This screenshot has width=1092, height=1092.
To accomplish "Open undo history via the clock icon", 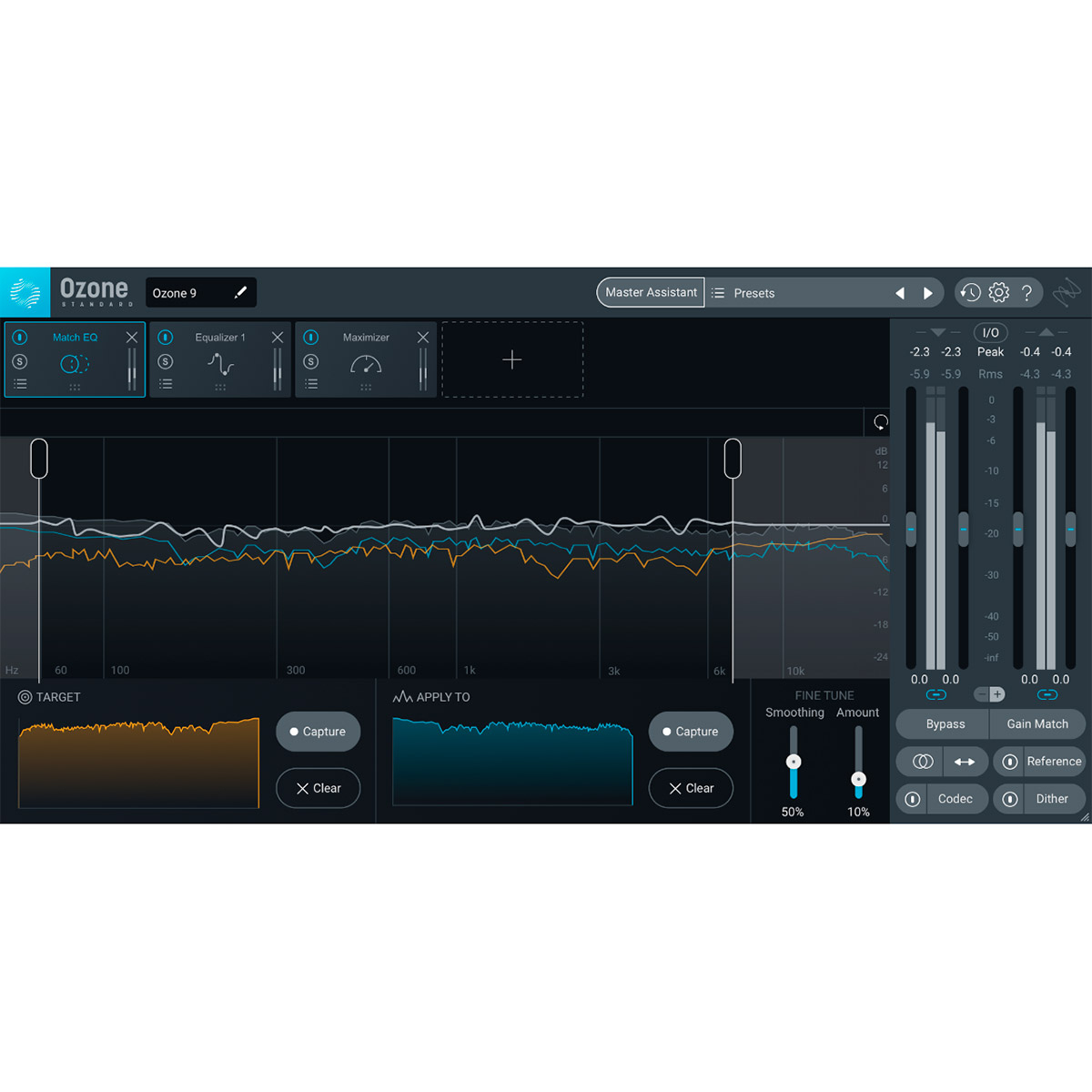I will [x=969, y=292].
